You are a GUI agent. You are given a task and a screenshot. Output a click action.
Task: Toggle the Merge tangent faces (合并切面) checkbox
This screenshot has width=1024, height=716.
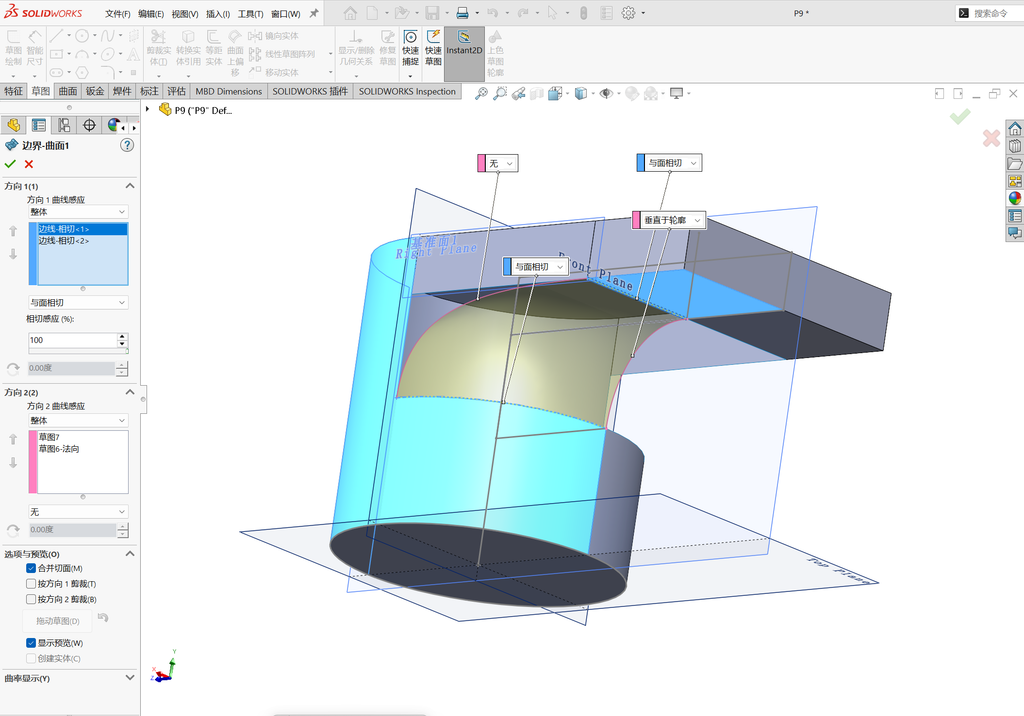coord(31,568)
